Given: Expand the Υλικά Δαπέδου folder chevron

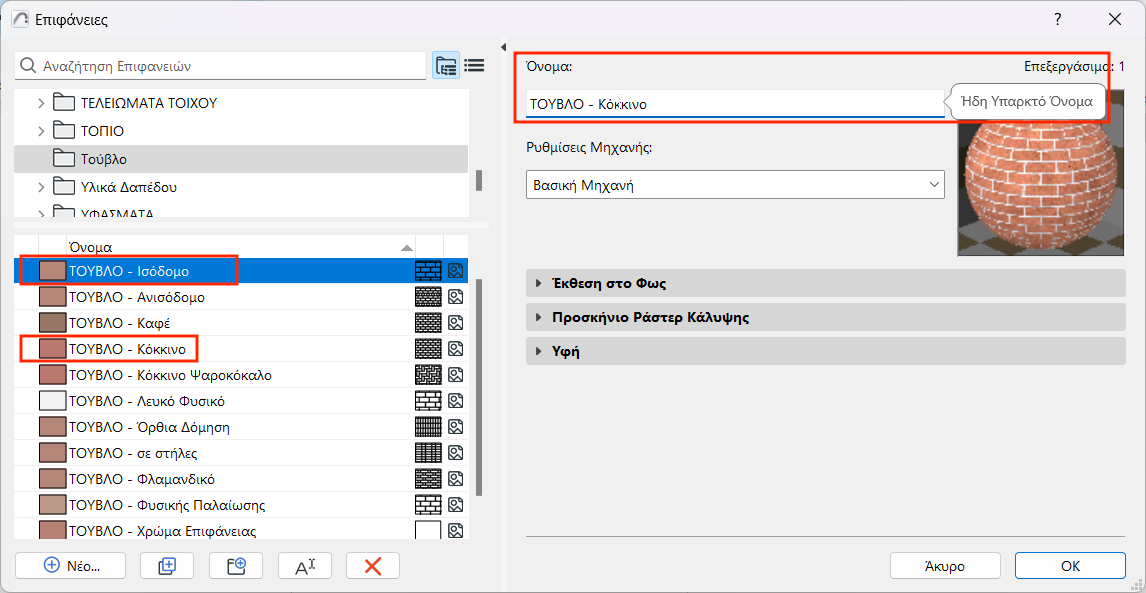Looking at the screenshot, I should tap(41, 187).
